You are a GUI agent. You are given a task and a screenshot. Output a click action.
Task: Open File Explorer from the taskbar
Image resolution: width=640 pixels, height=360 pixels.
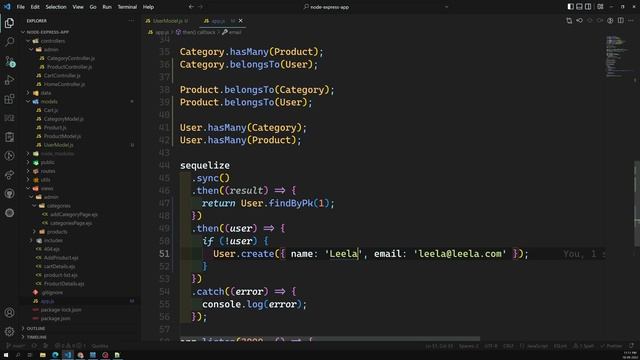tap(42, 355)
